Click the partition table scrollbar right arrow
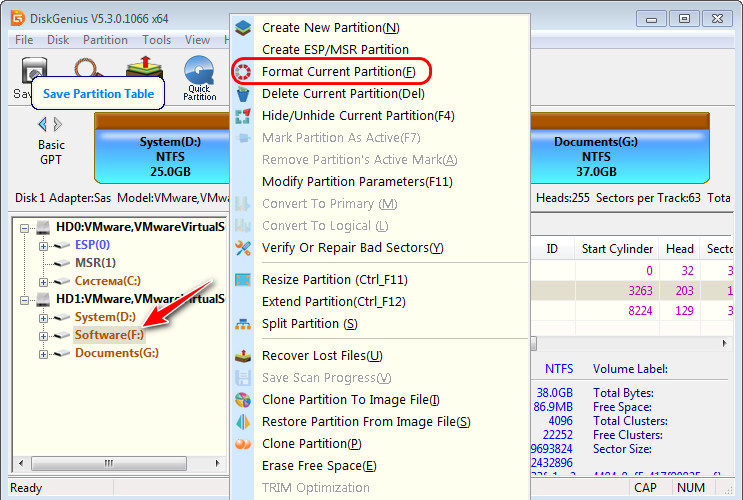The width and height of the screenshot is (743, 500). pos(725,343)
